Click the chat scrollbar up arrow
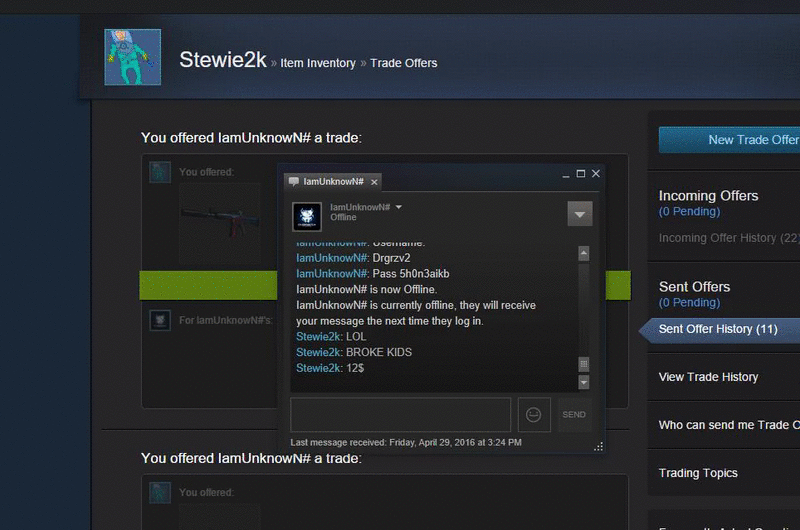 click(x=584, y=254)
